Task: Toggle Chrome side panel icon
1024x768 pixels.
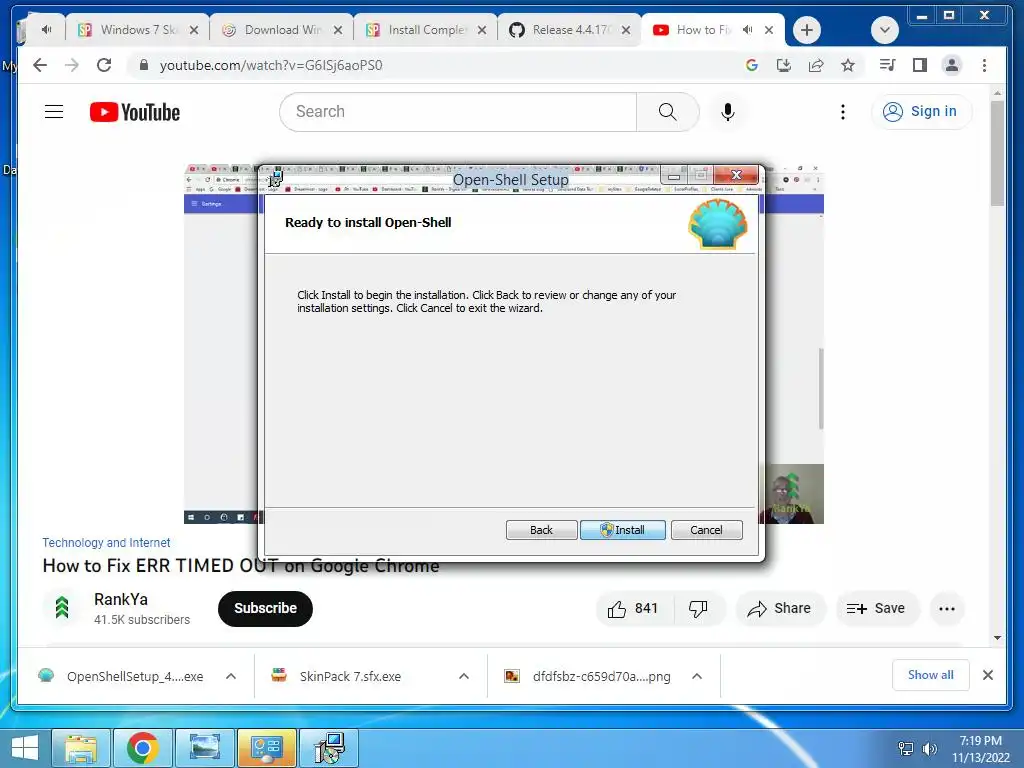Action: coord(920,65)
